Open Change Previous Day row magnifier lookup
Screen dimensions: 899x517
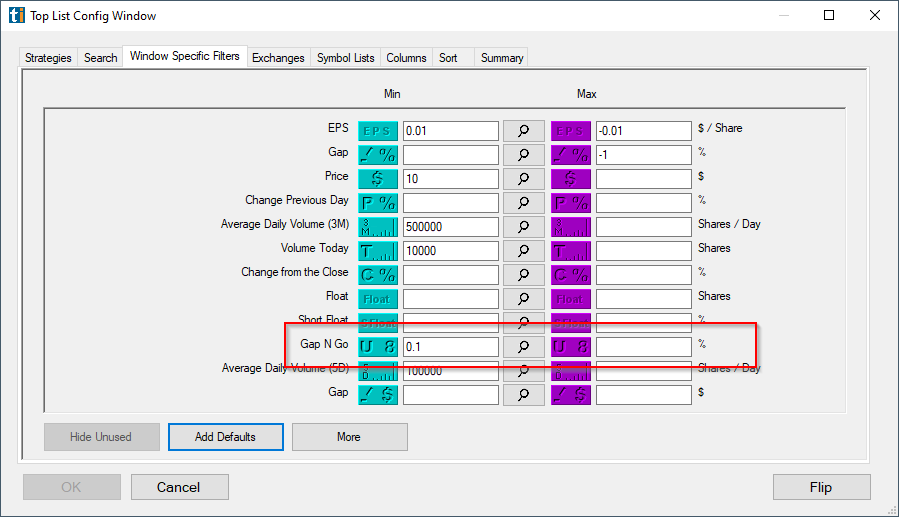[x=523, y=203]
